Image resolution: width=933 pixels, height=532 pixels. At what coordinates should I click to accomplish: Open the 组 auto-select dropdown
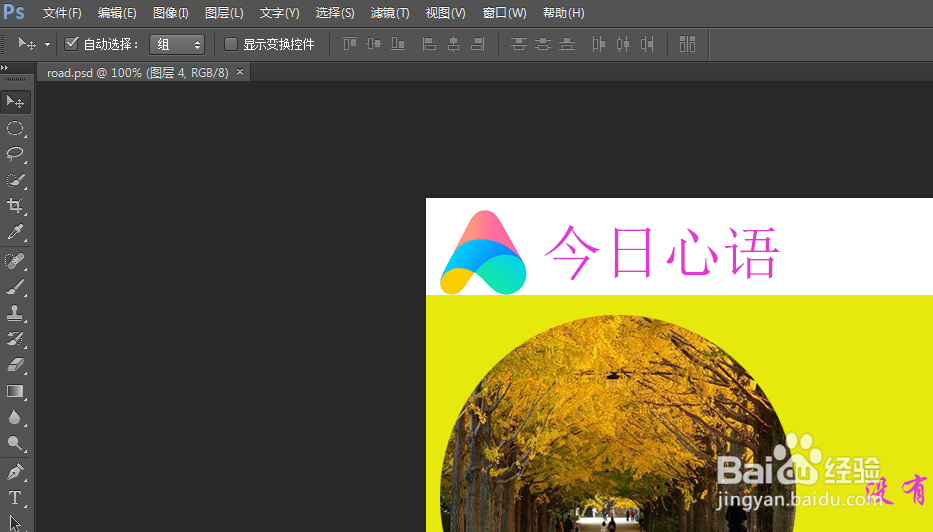(177, 45)
